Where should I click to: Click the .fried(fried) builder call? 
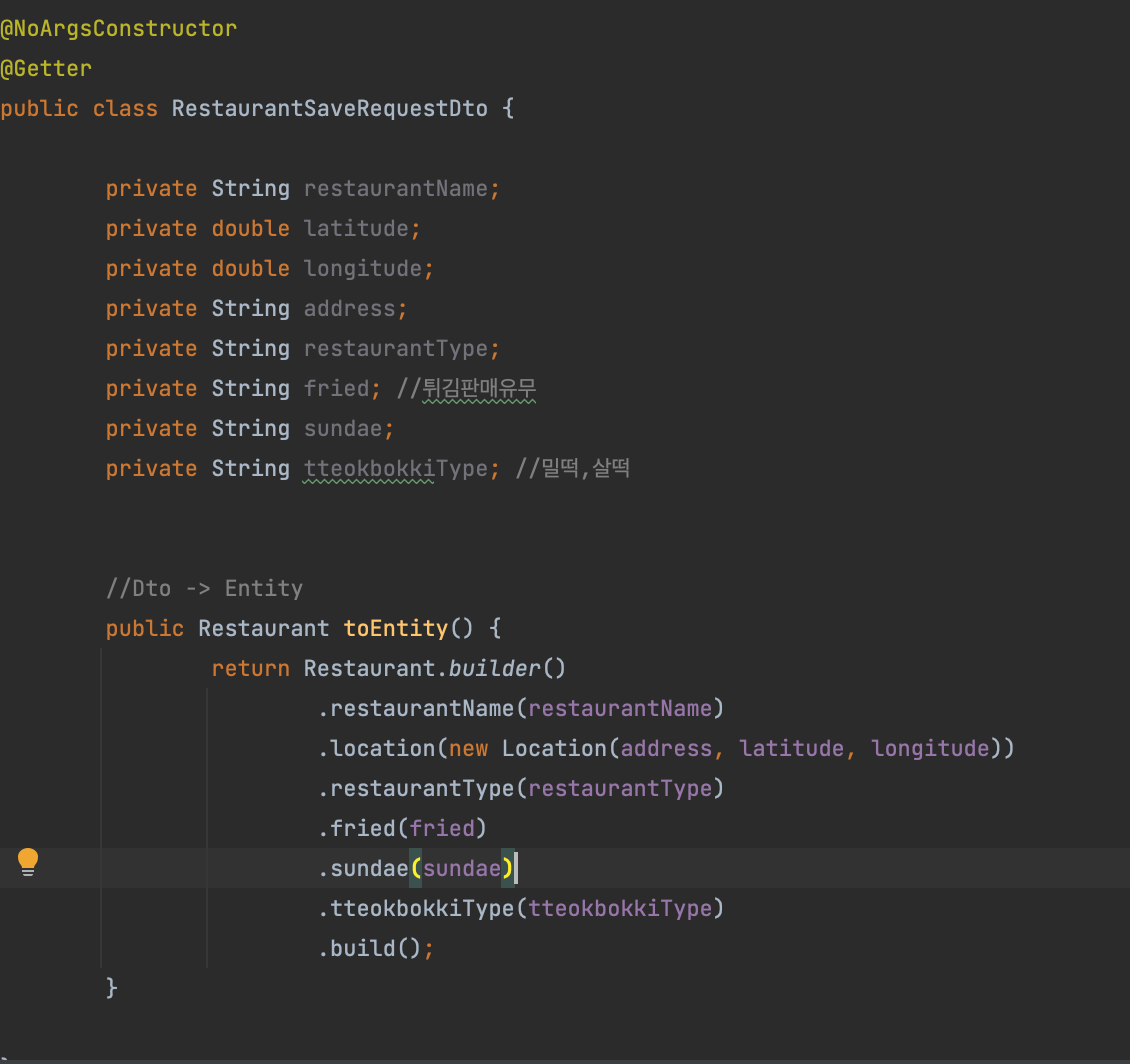pos(402,829)
